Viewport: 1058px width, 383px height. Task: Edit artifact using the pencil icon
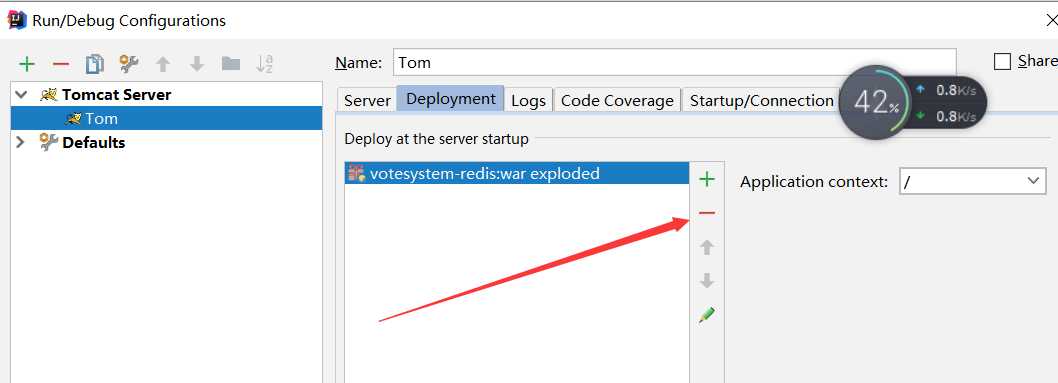(x=706, y=315)
